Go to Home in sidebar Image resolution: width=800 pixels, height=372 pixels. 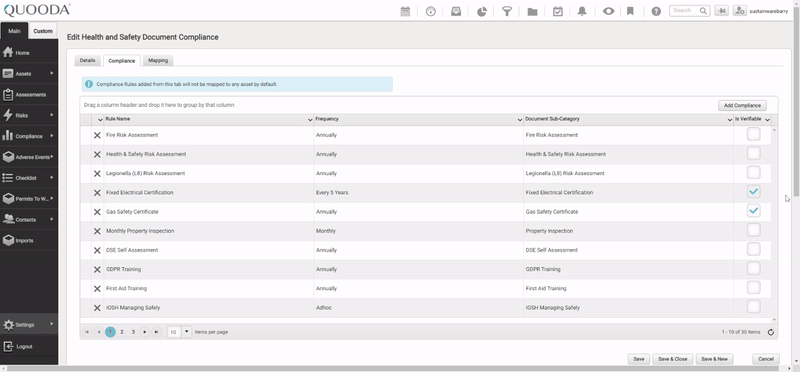pyautogui.click(x=29, y=53)
